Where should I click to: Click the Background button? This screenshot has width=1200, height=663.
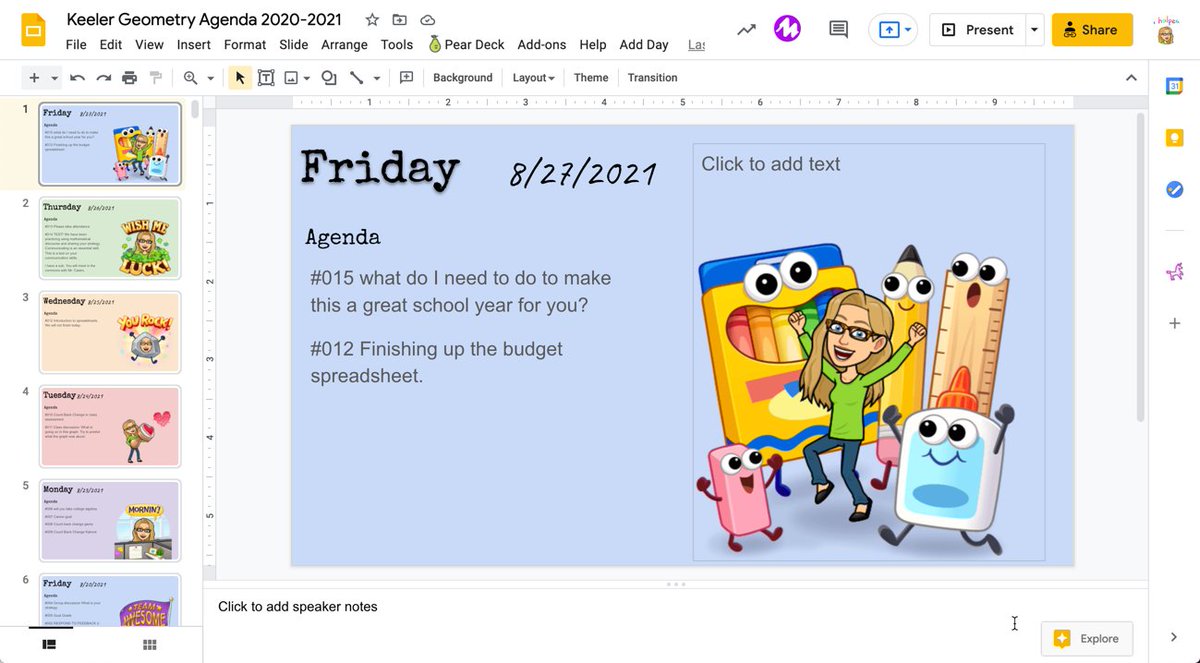coord(463,78)
